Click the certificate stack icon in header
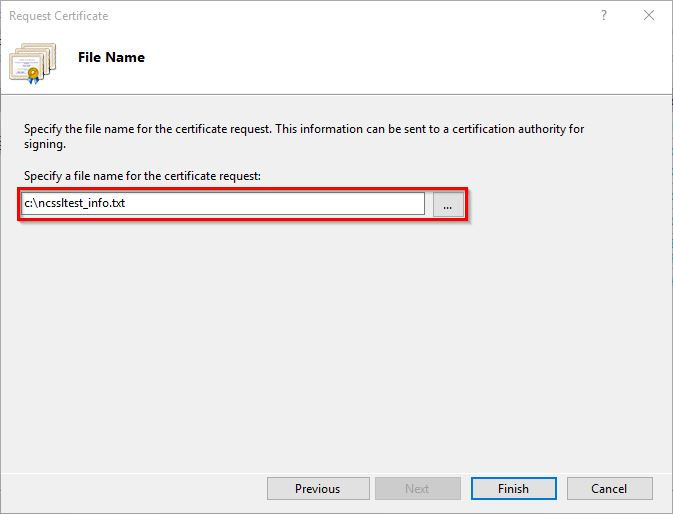Viewport: 673px width, 514px height. (x=35, y=61)
